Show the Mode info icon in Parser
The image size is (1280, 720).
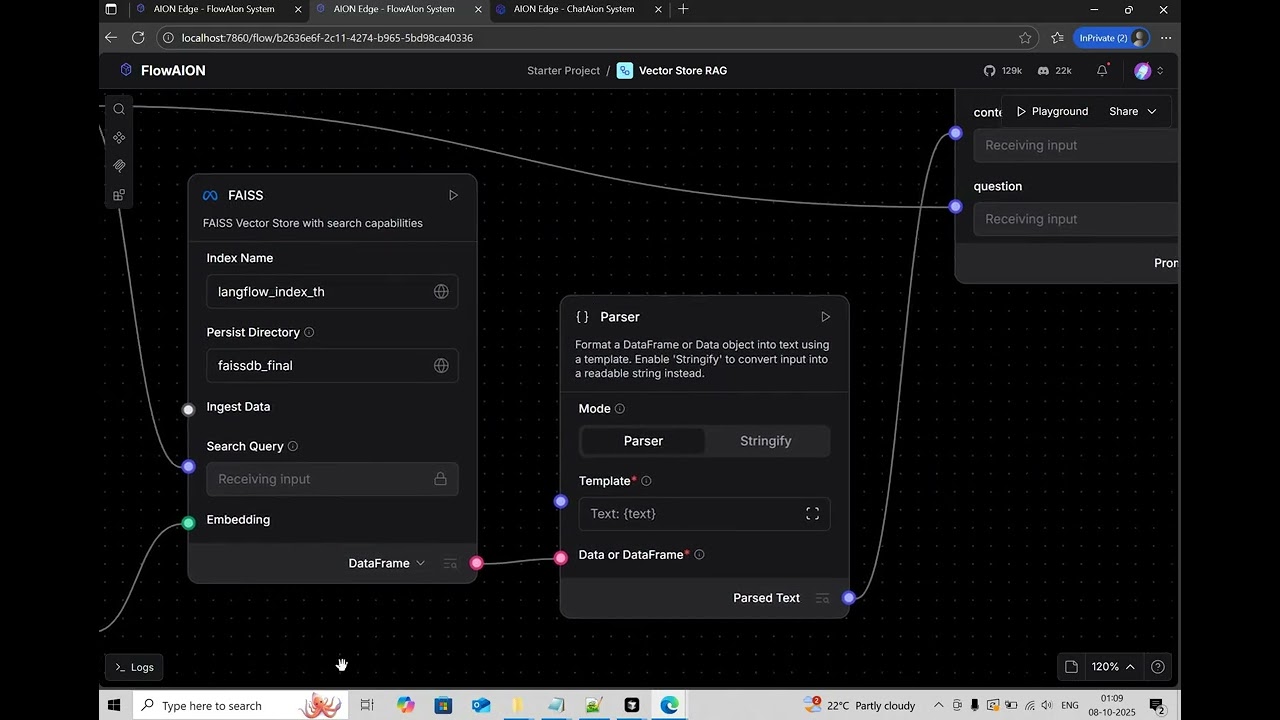(x=620, y=409)
